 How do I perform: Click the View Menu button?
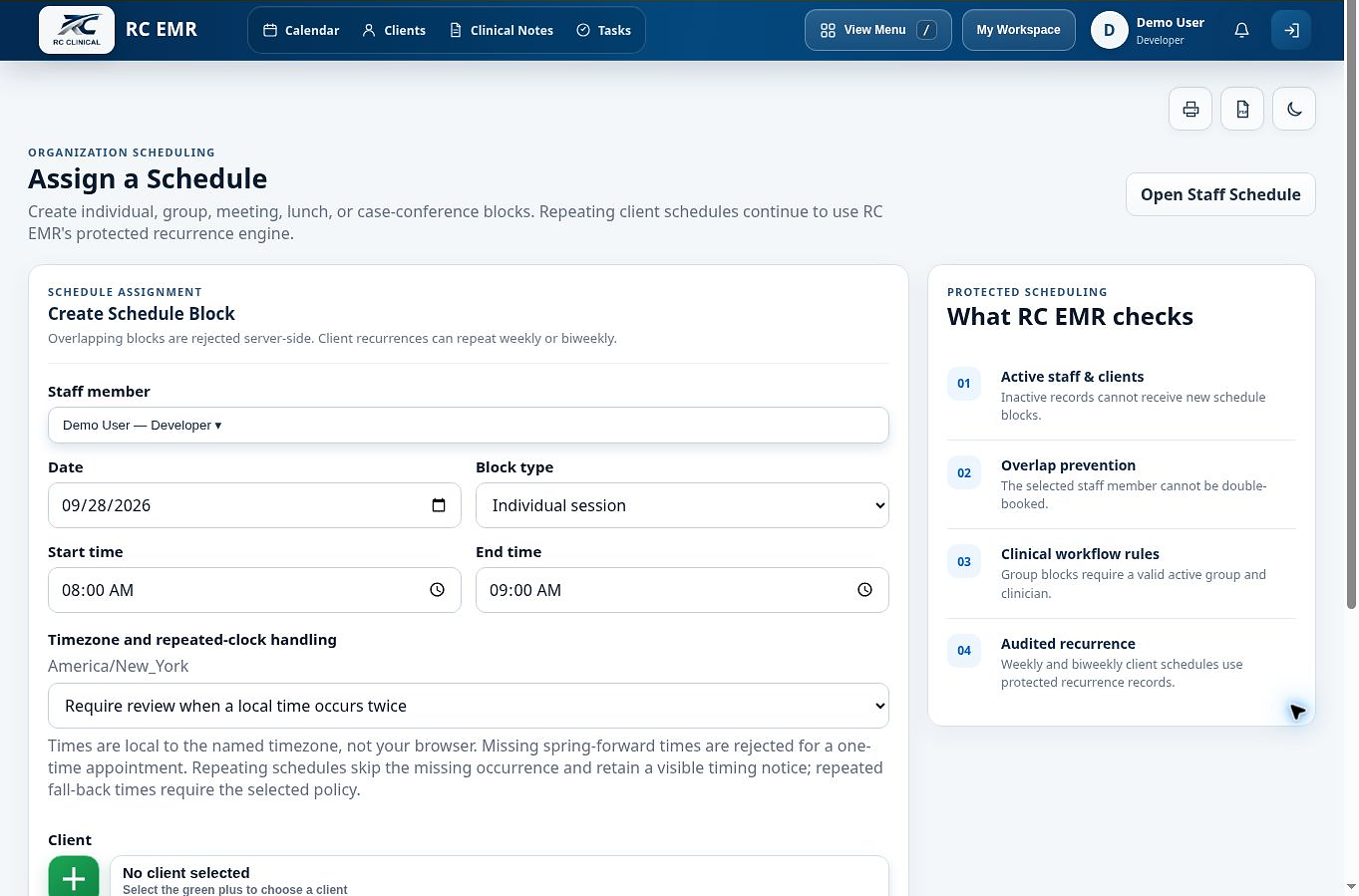(878, 30)
